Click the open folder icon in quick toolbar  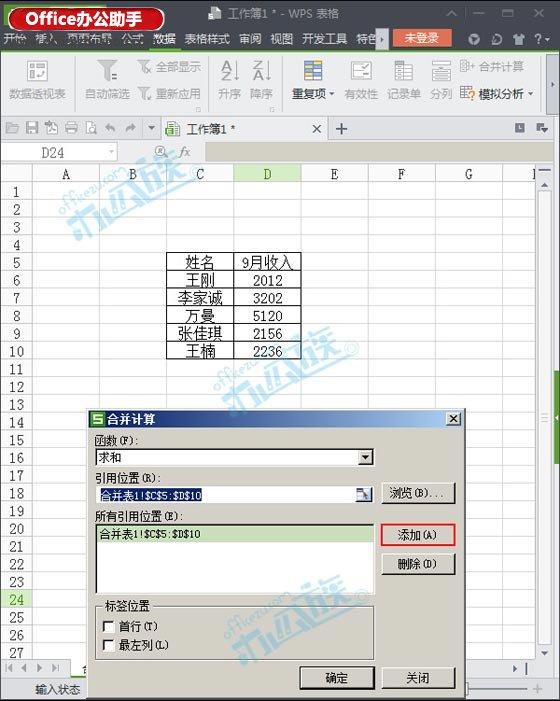(x=12, y=128)
